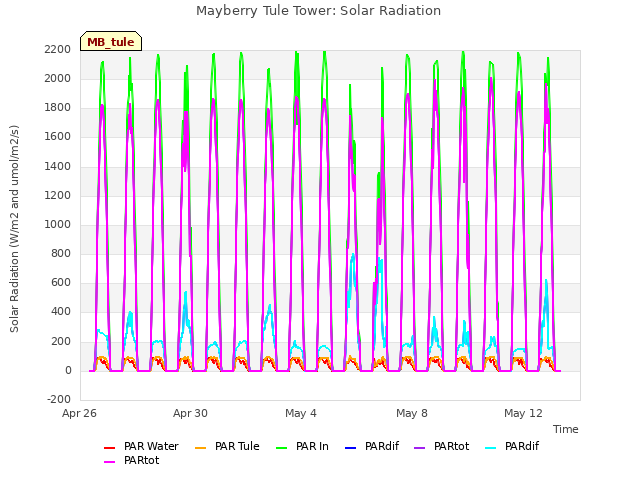Click the MB_tule site label tag
The image size is (640, 480).
tap(111, 41)
